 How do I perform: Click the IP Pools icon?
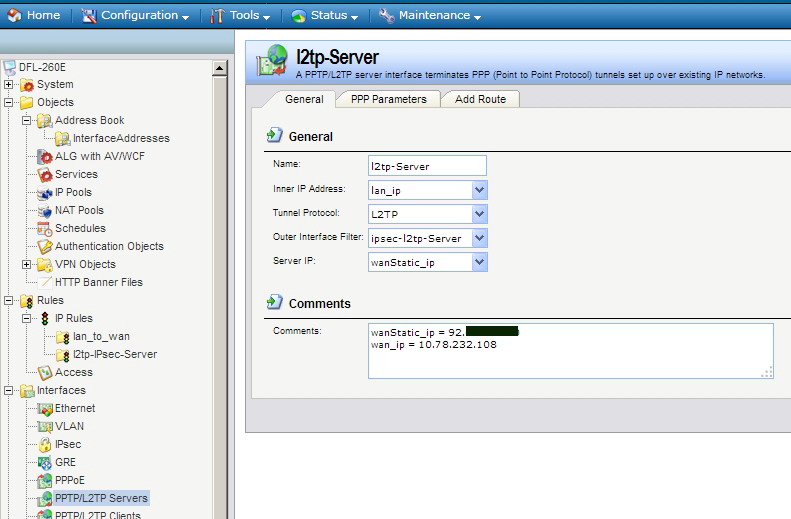coord(45,193)
